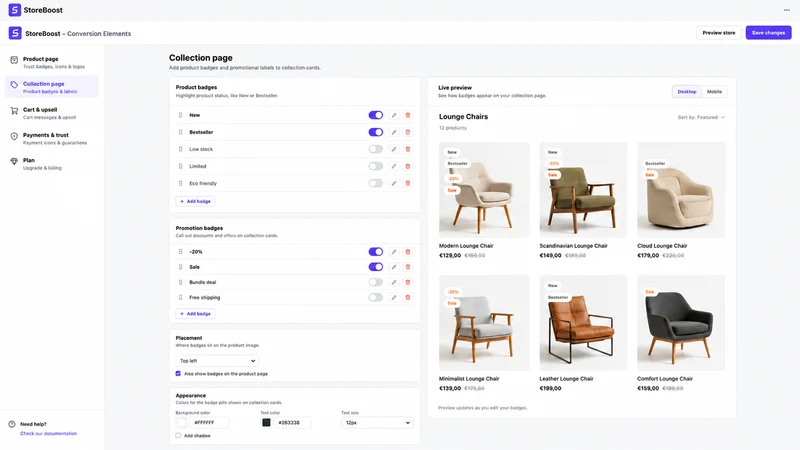
Task: Click the #FFFFFF background color field
Action: pos(210,422)
